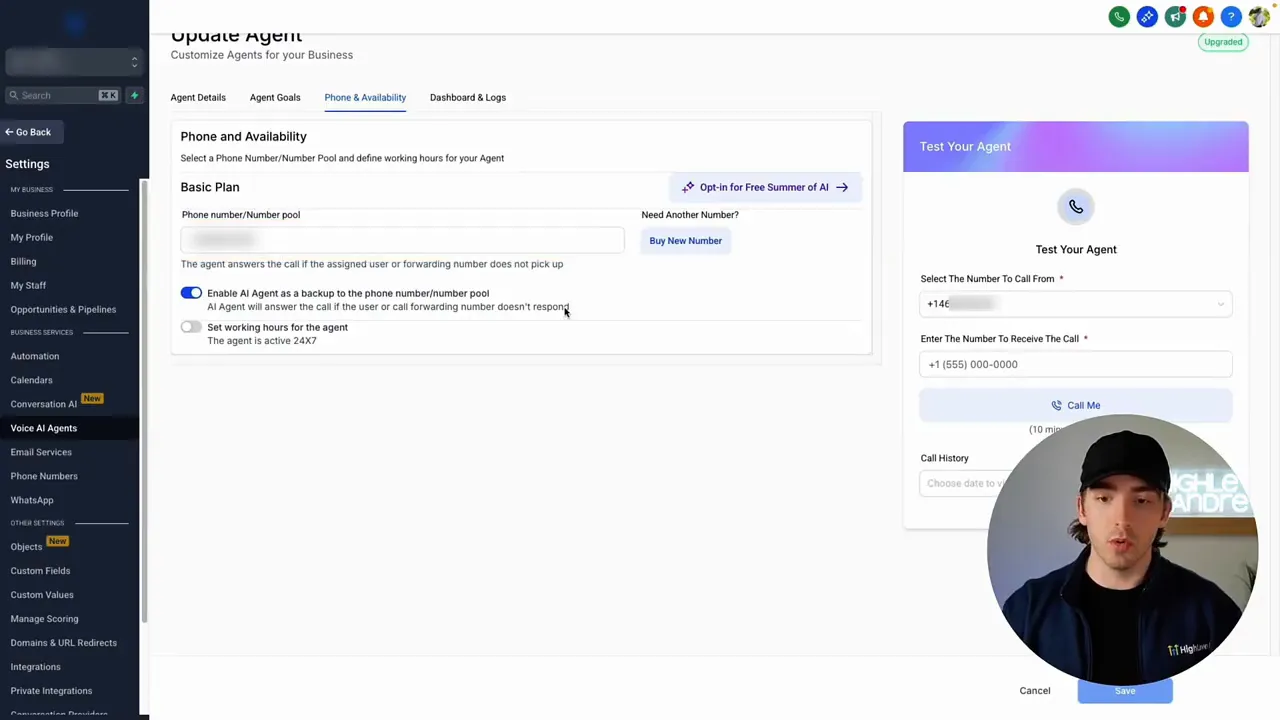This screenshot has width=1280, height=720.
Task: Open the account switcher dropdown in sidebar
Action: (x=72, y=62)
